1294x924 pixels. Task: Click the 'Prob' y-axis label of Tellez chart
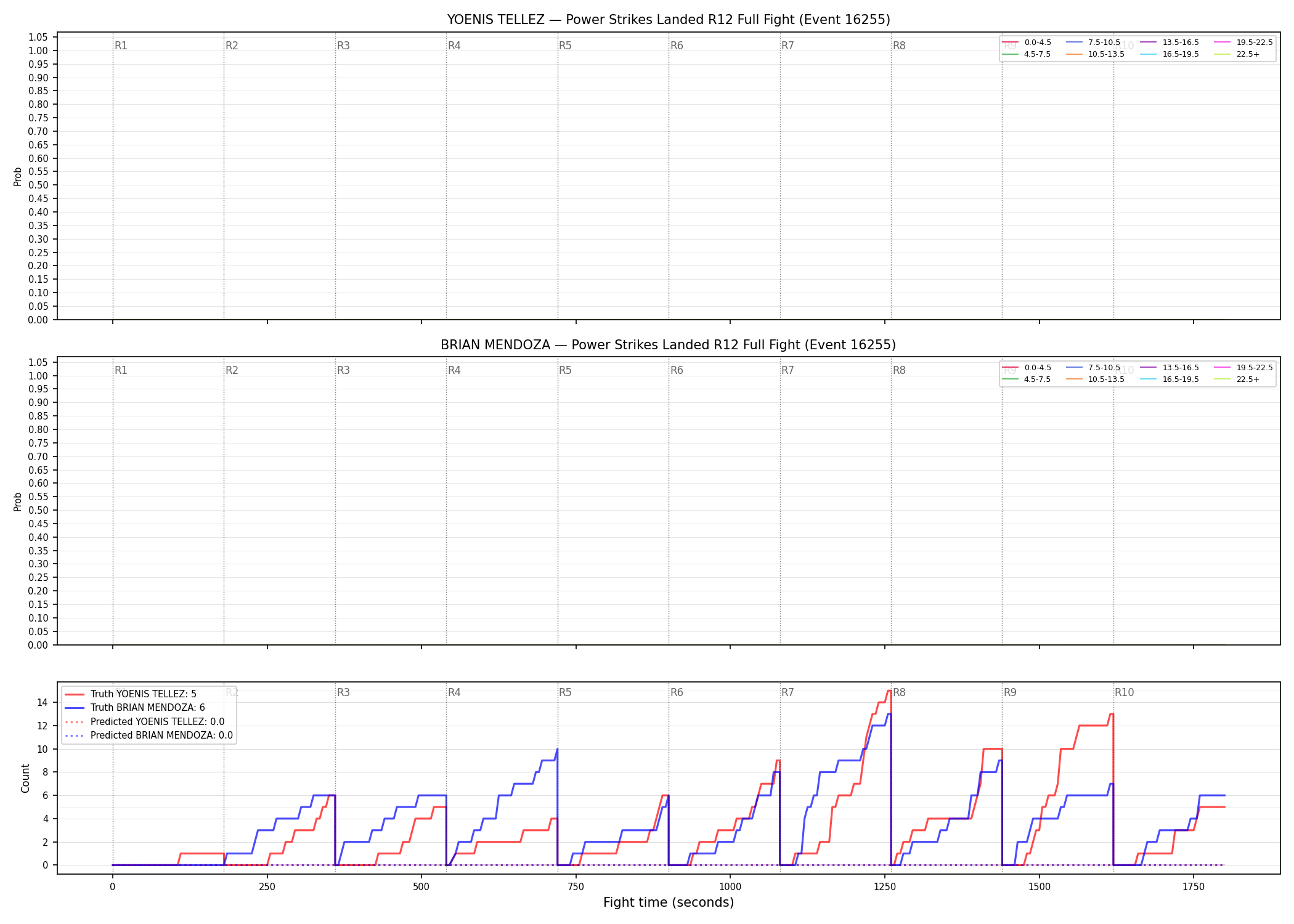(x=18, y=177)
